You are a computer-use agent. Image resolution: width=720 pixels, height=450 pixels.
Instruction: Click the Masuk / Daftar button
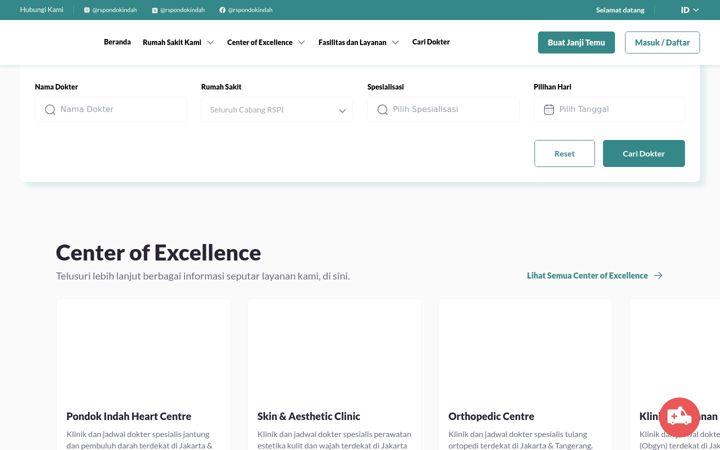[662, 42]
